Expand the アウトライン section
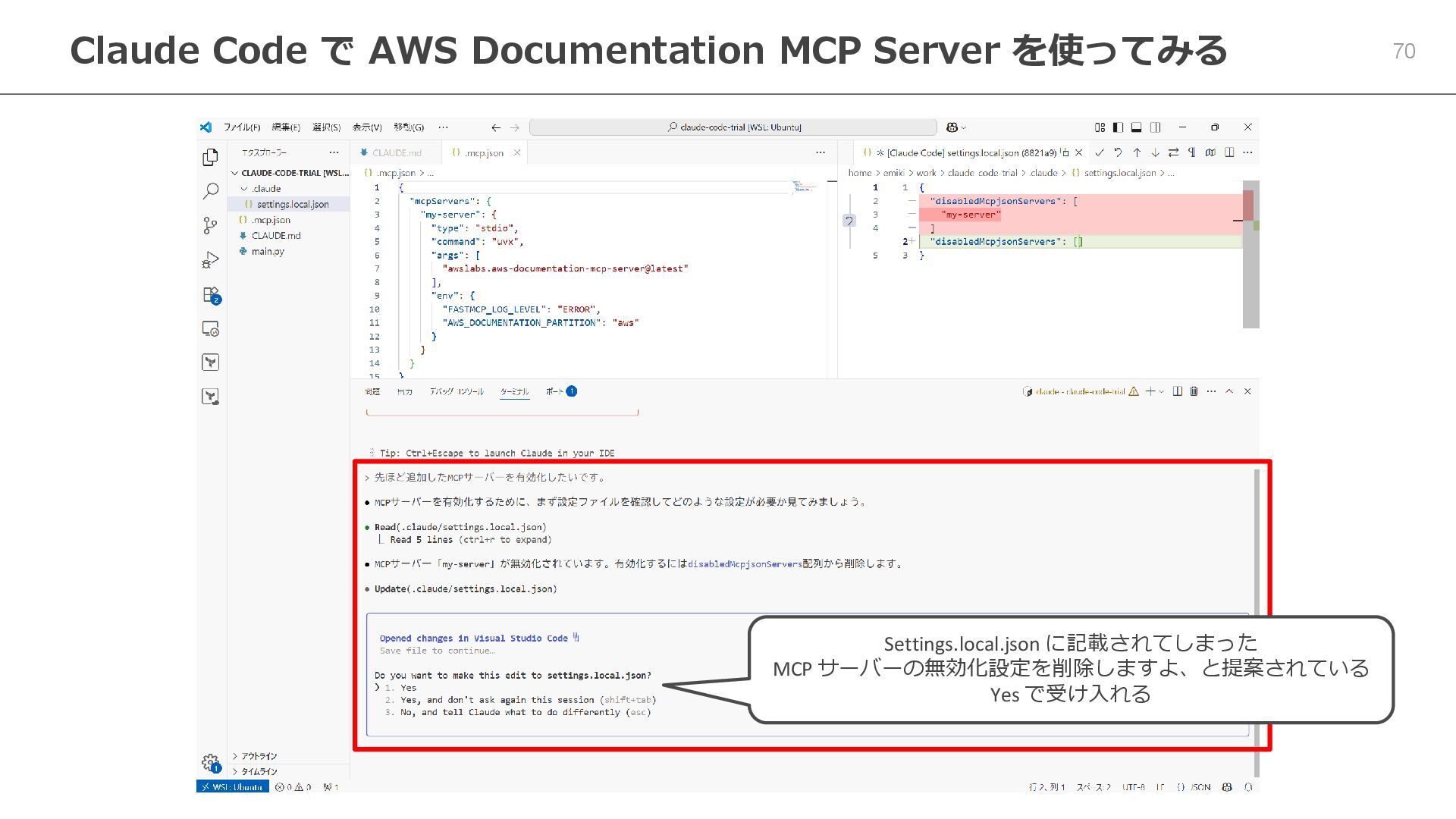The height and width of the screenshot is (819, 1456). [255, 756]
